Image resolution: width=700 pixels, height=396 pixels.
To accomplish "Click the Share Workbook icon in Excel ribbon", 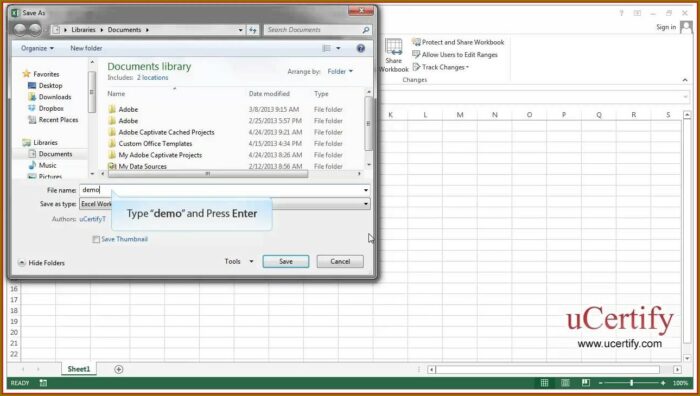I will point(393,56).
